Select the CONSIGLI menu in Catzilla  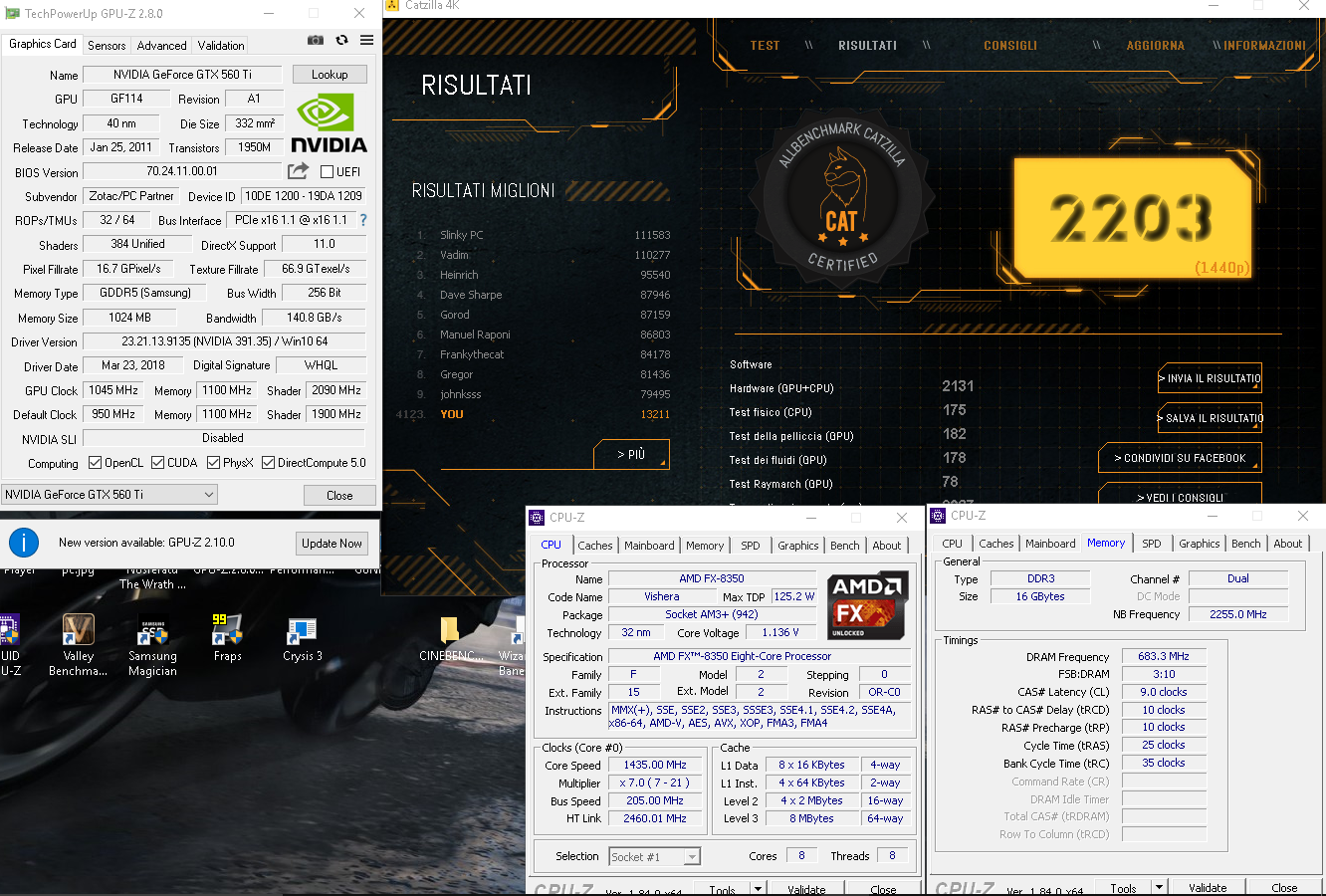point(1010,46)
